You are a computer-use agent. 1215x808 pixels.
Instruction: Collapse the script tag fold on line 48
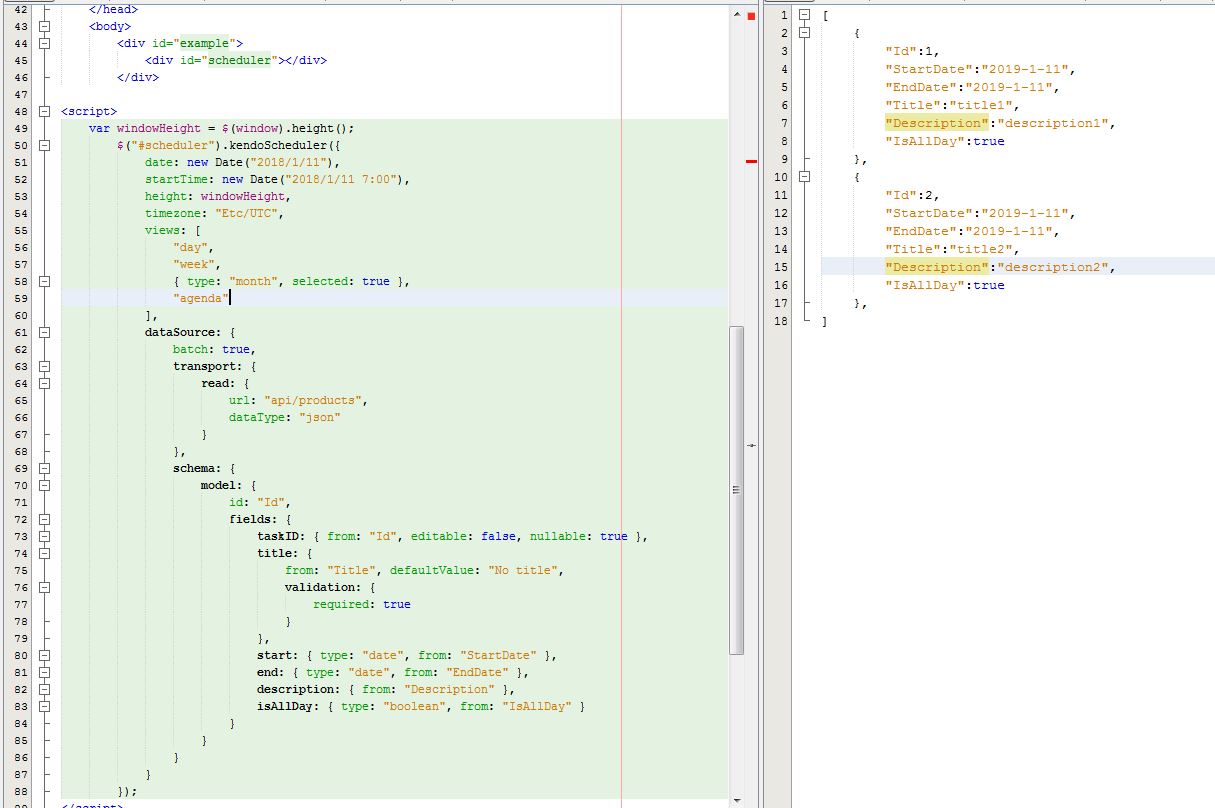pos(44,111)
